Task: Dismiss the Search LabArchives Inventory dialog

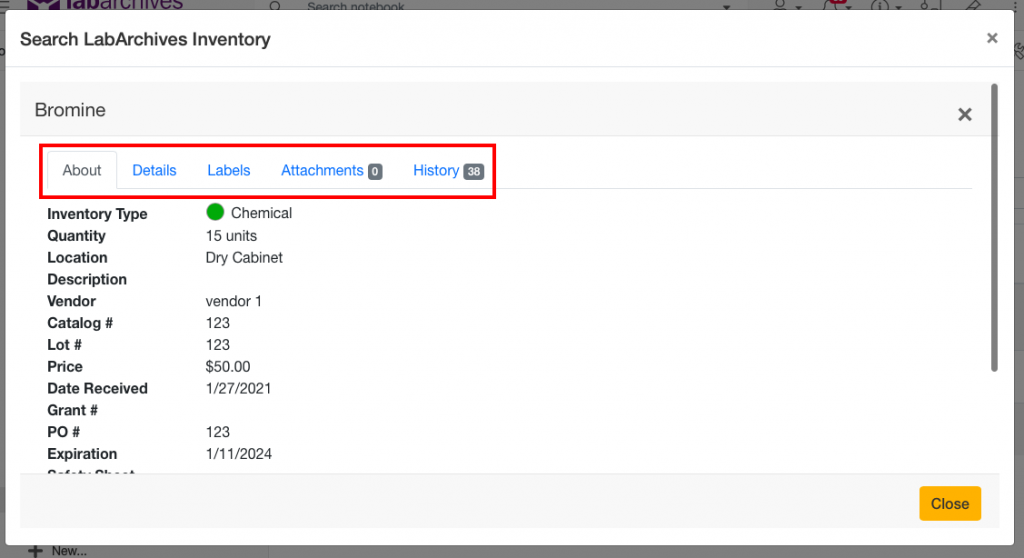Action: (992, 39)
